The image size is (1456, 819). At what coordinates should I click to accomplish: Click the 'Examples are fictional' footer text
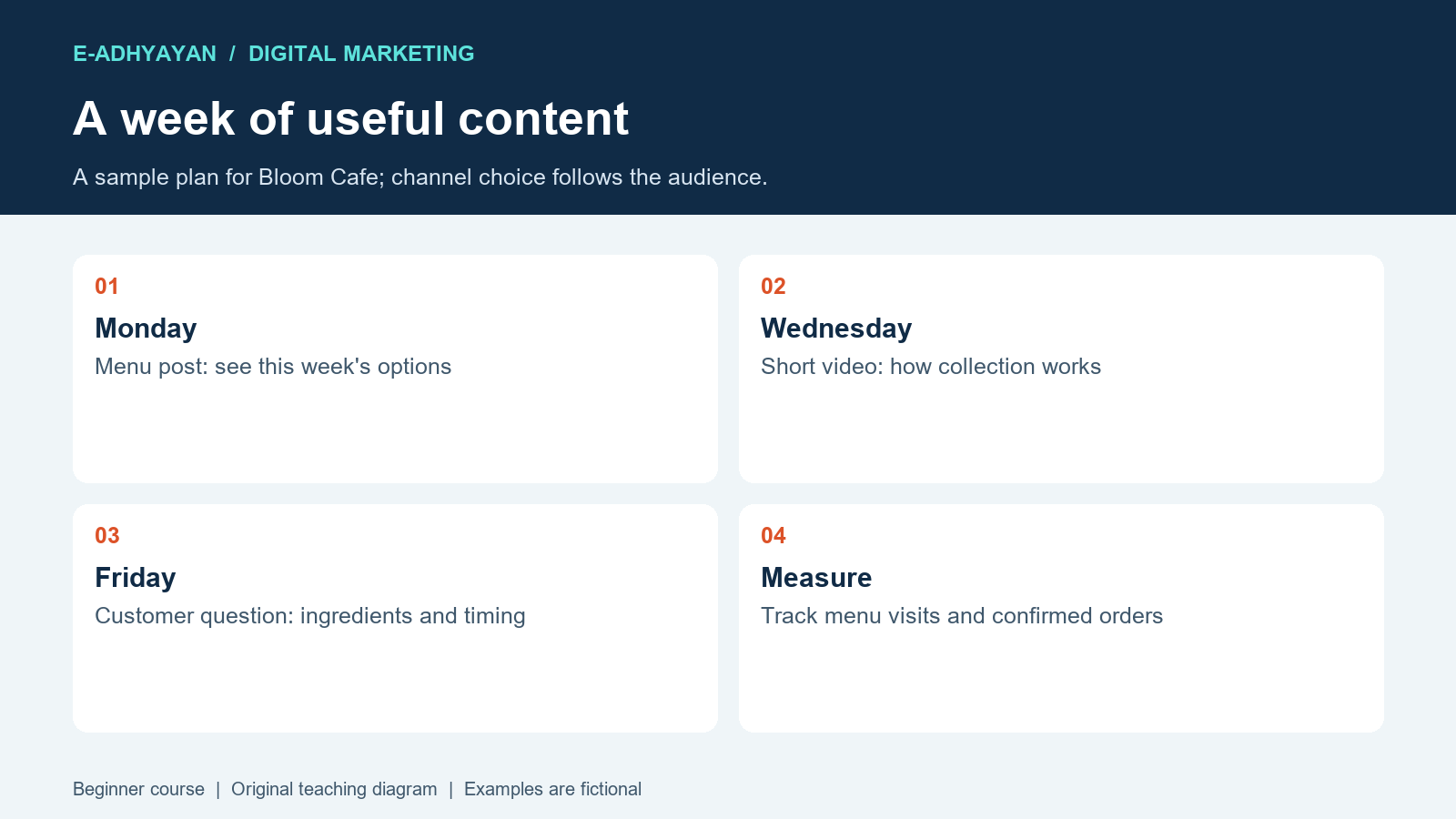coord(552,789)
